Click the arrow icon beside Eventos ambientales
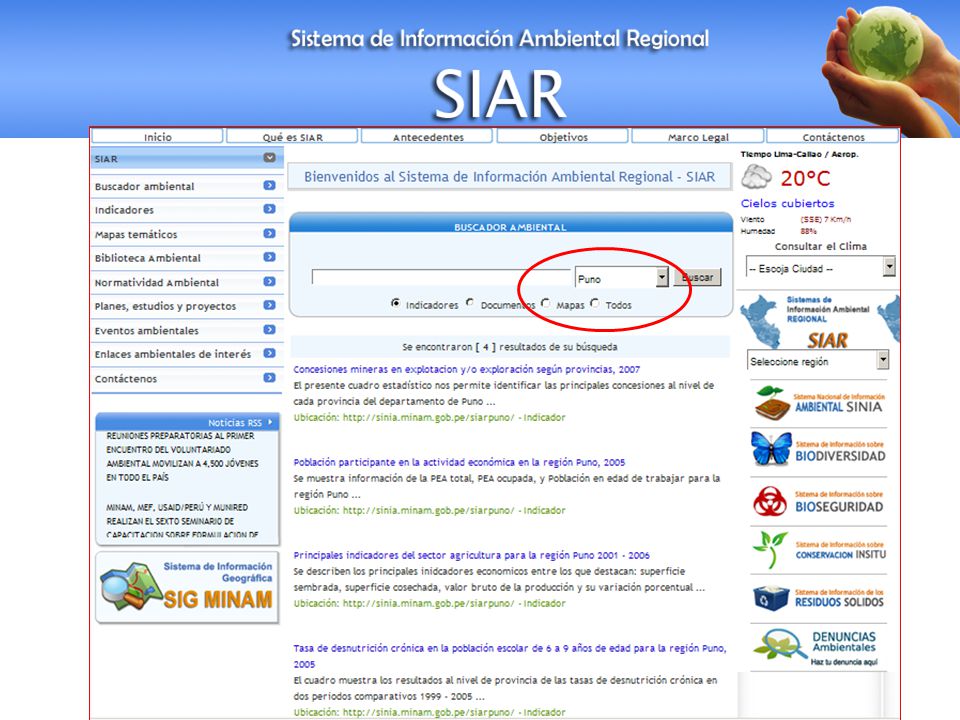This screenshot has height=720, width=960. click(269, 330)
